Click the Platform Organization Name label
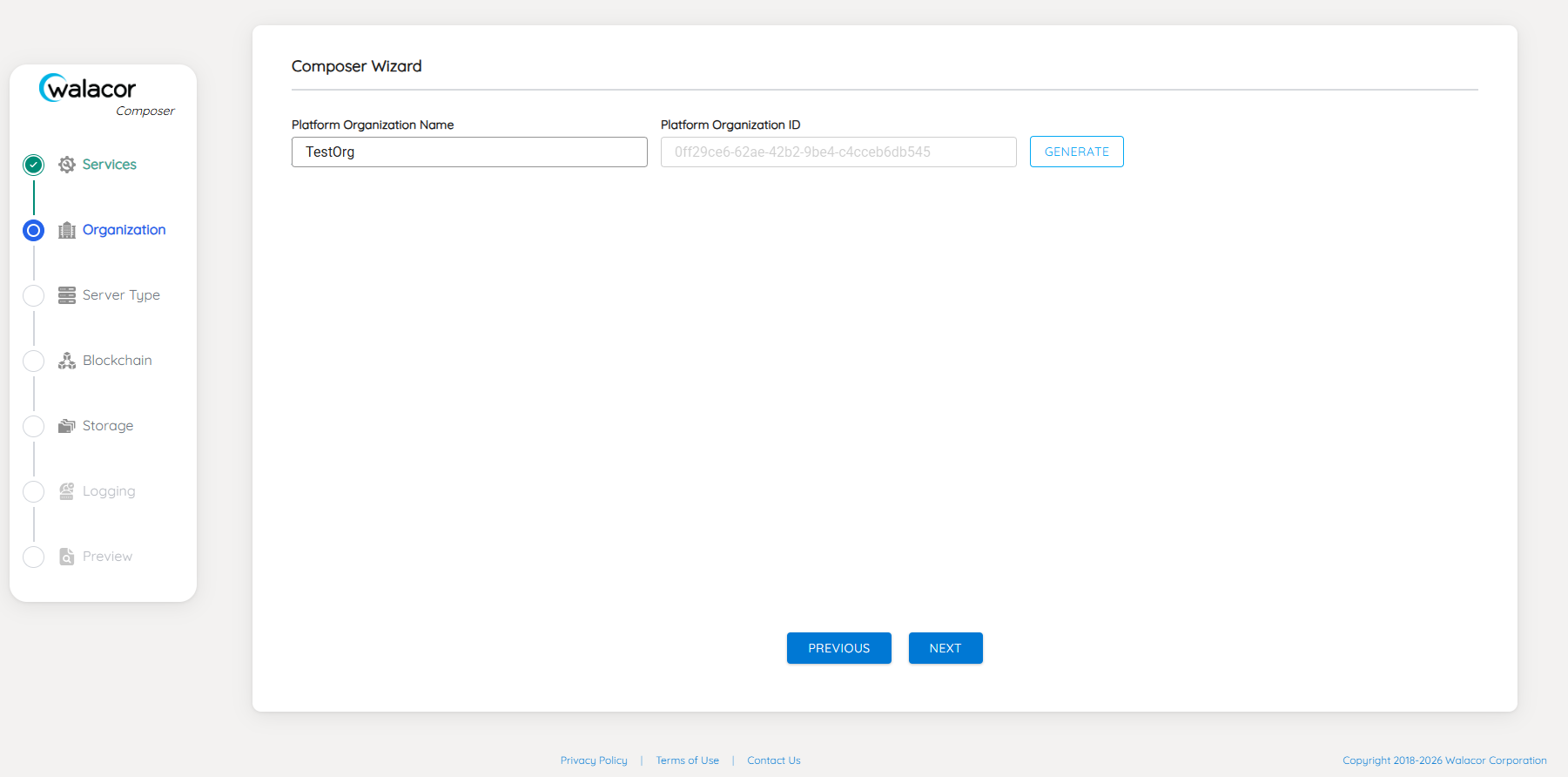The width and height of the screenshot is (1568, 777). 373,125
